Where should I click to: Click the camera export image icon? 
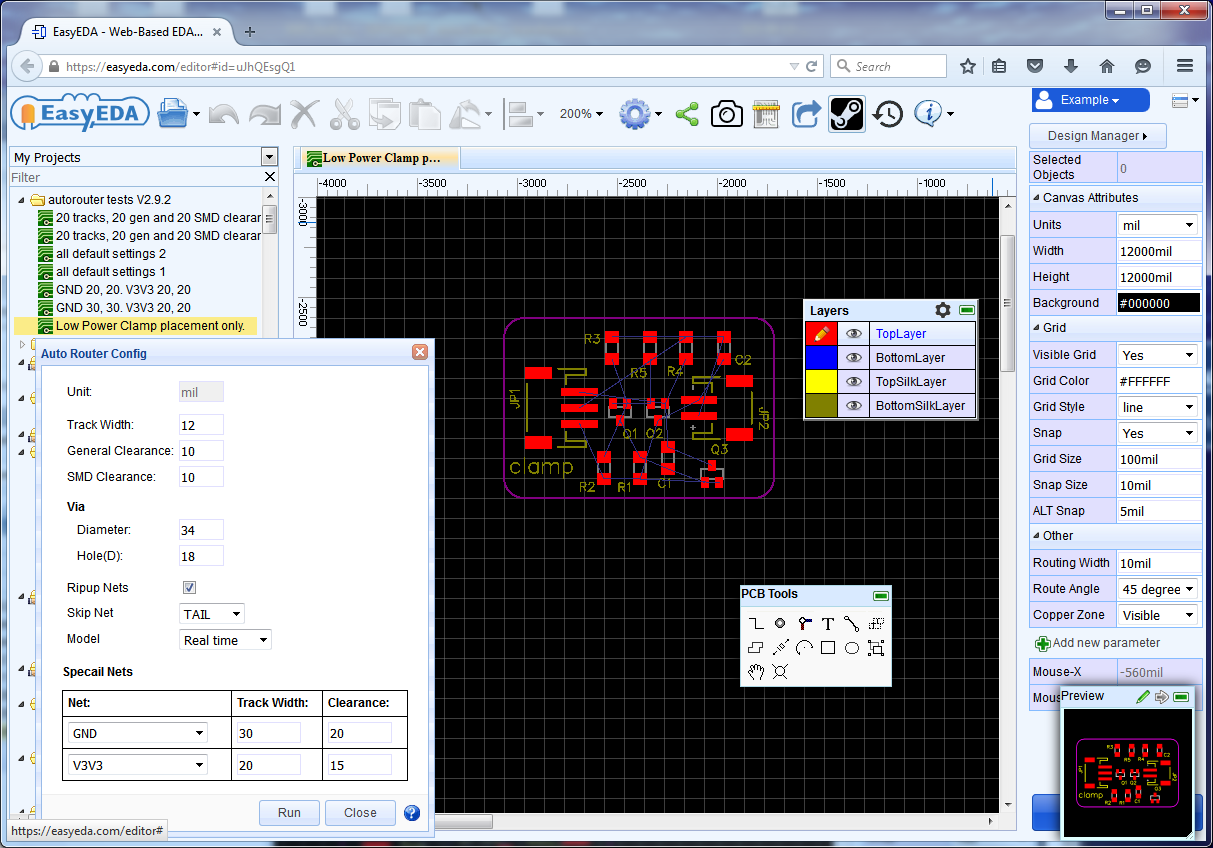tap(727, 114)
